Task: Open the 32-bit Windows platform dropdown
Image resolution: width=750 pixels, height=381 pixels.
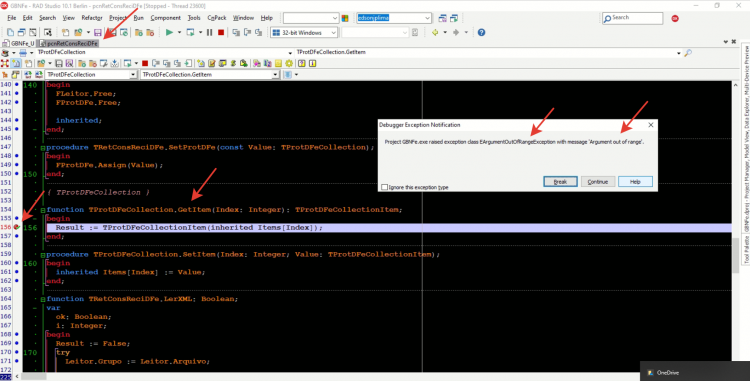Action: pos(333,33)
